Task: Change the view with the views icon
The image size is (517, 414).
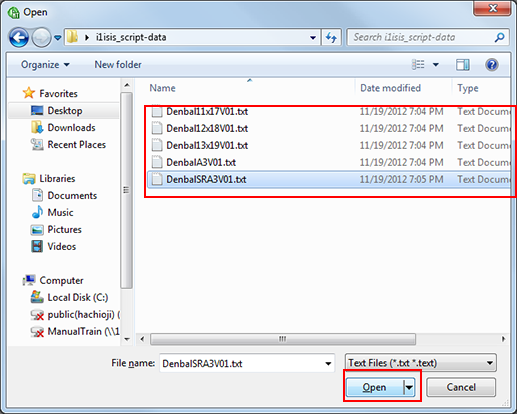Action: click(418, 64)
